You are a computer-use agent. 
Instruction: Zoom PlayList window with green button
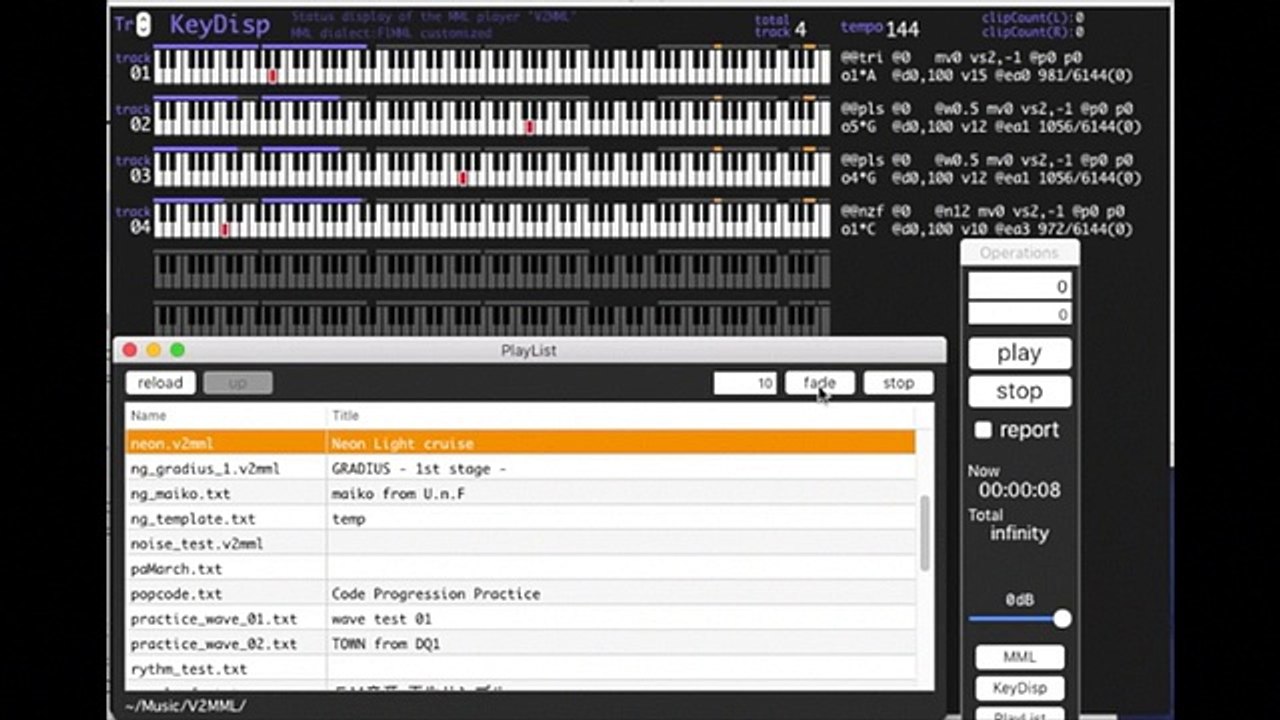(x=177, y=350)
